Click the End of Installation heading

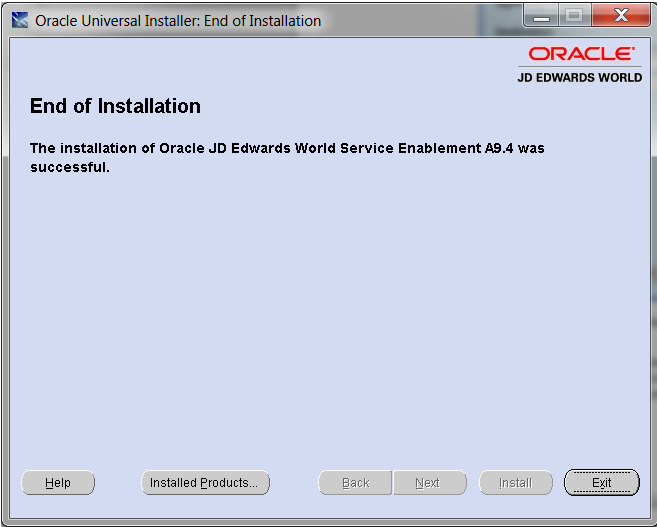[115, 106]
